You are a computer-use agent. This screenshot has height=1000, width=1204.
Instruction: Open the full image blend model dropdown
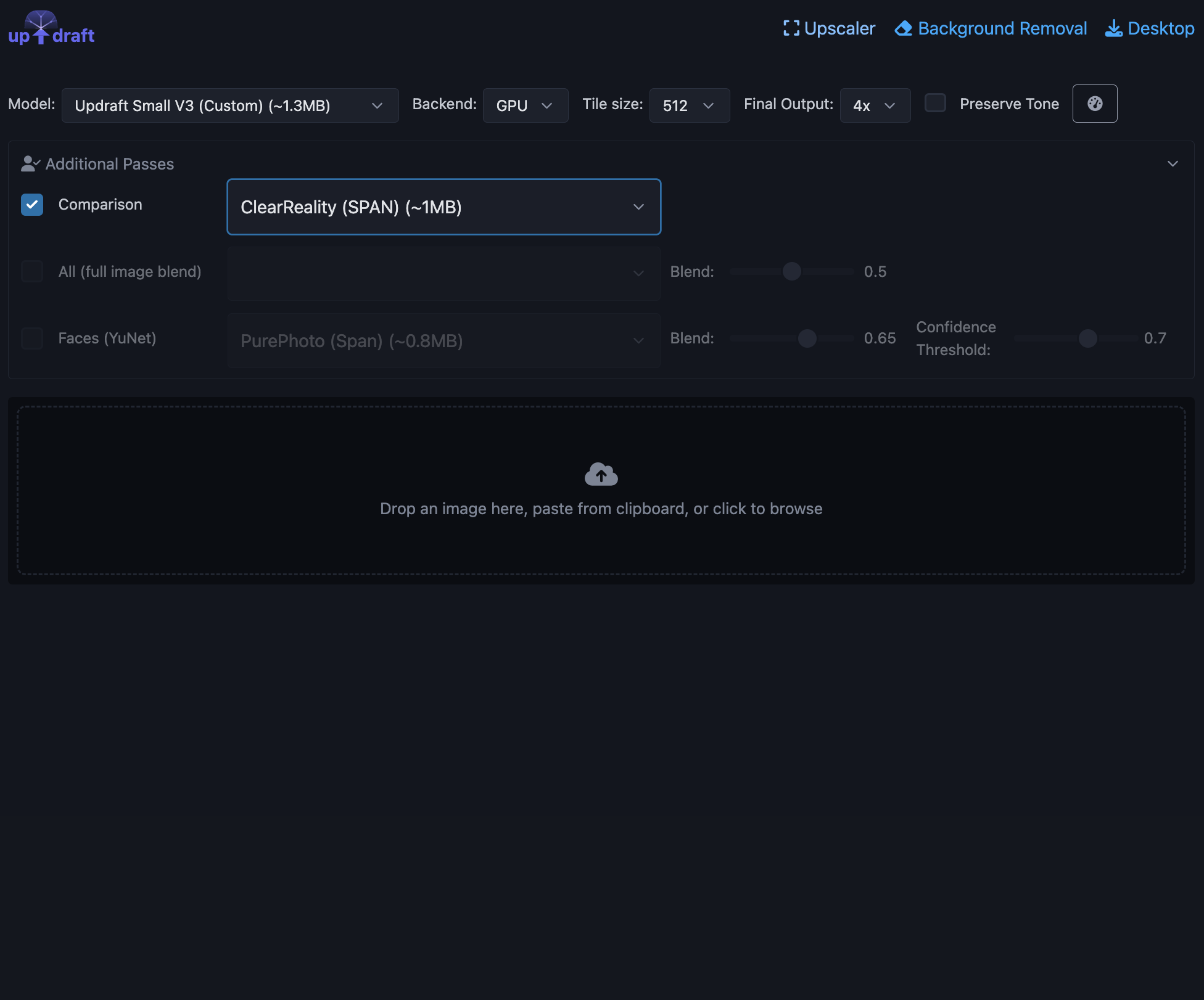tap(444, 274)
